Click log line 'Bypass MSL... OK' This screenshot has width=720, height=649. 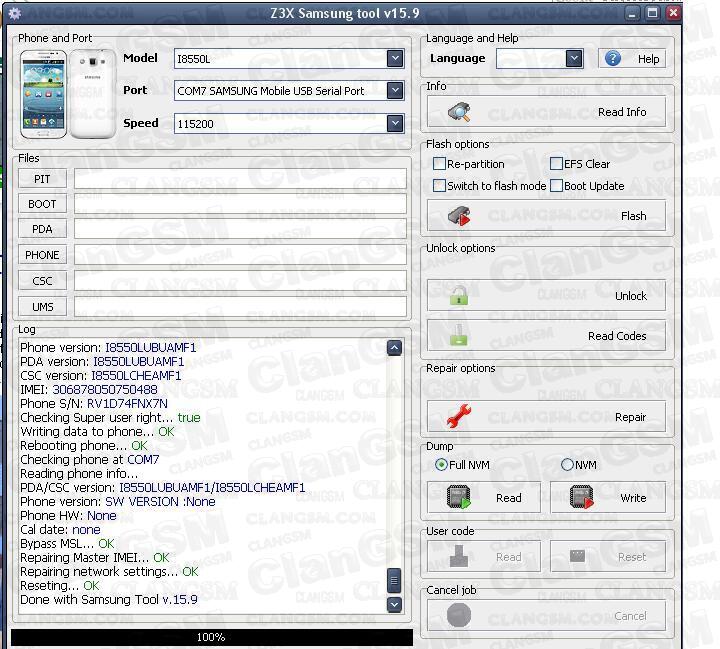click(67, 544)
